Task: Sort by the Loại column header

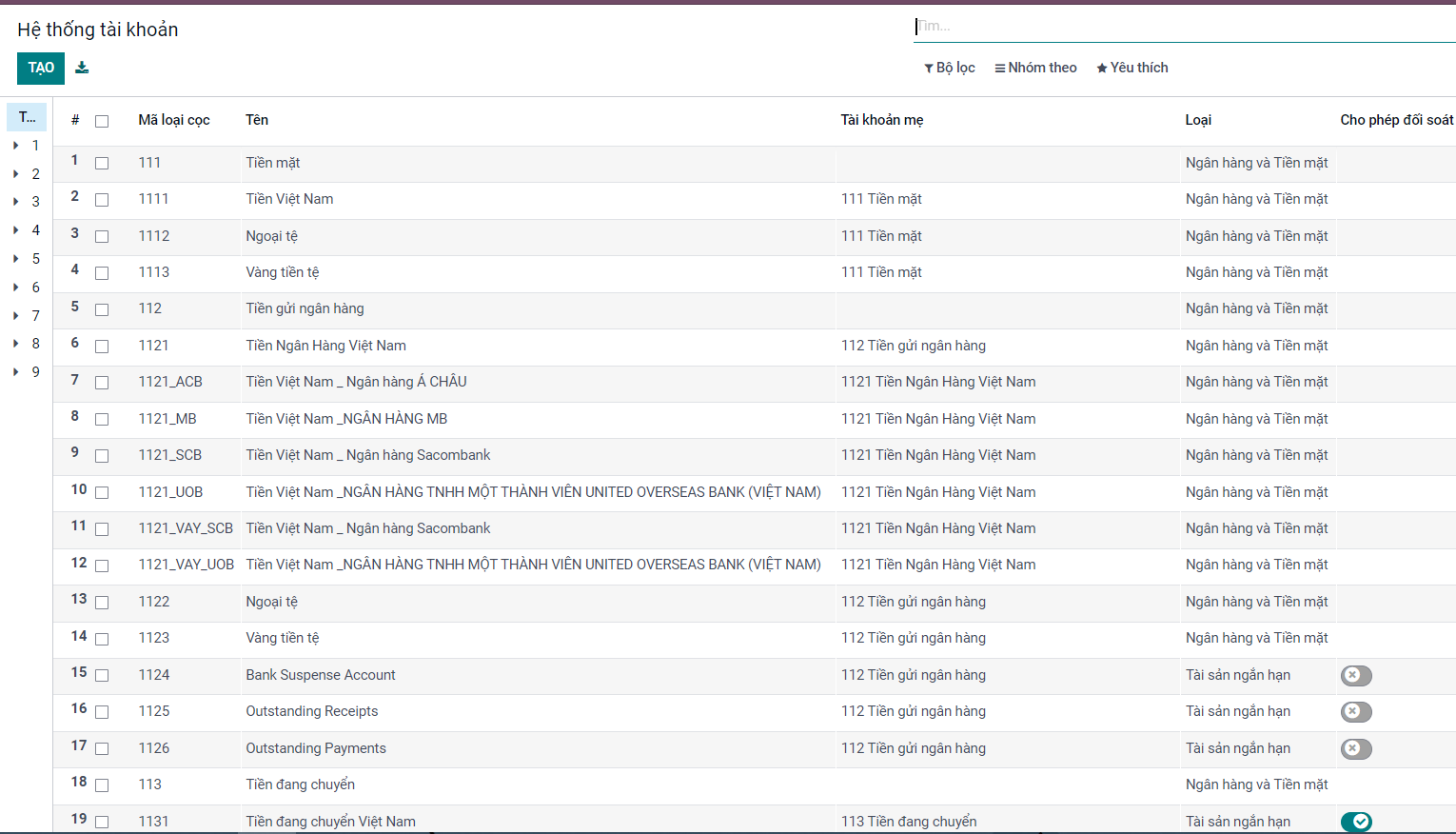Action: tap(1197, 120)
